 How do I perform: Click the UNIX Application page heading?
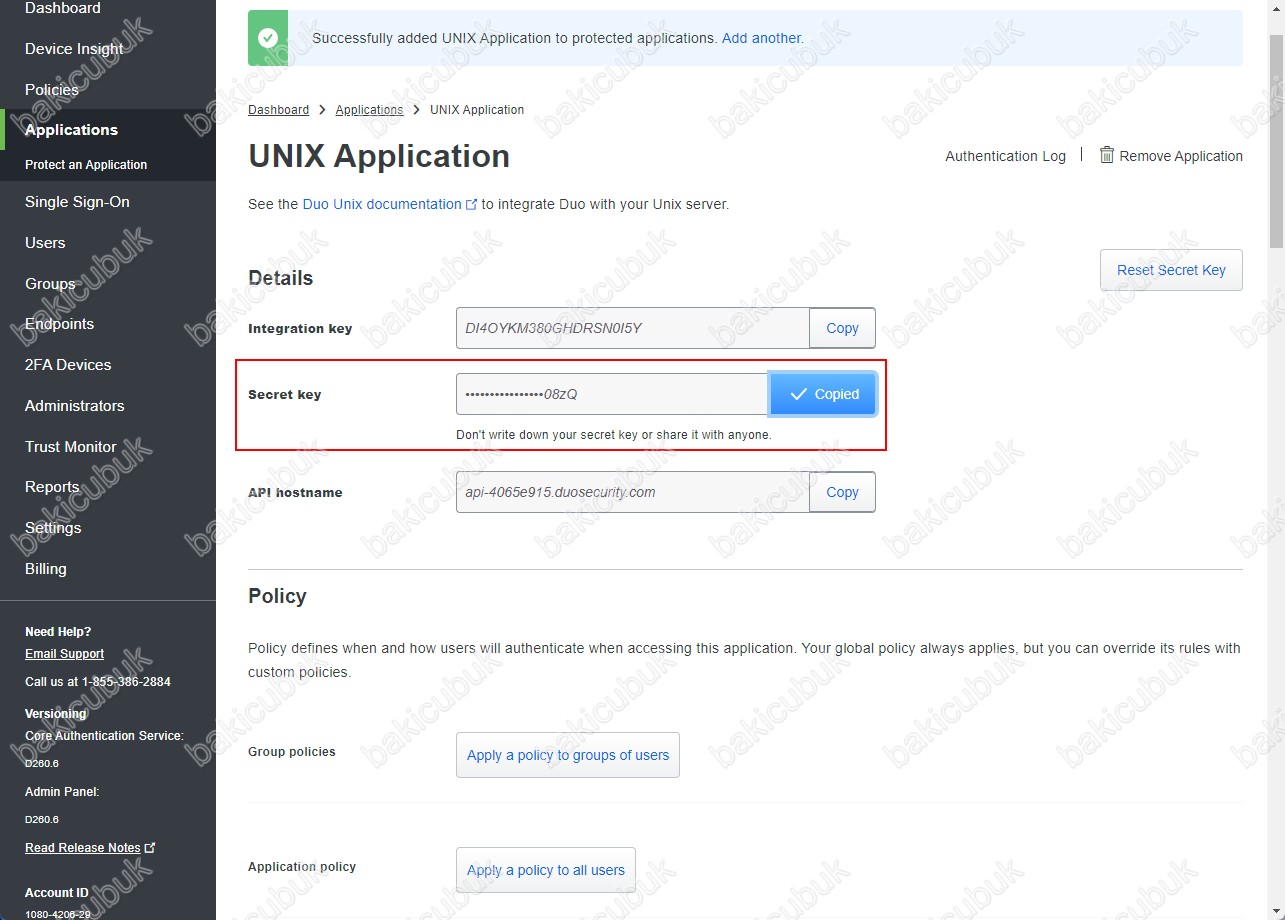click(379, 156)
